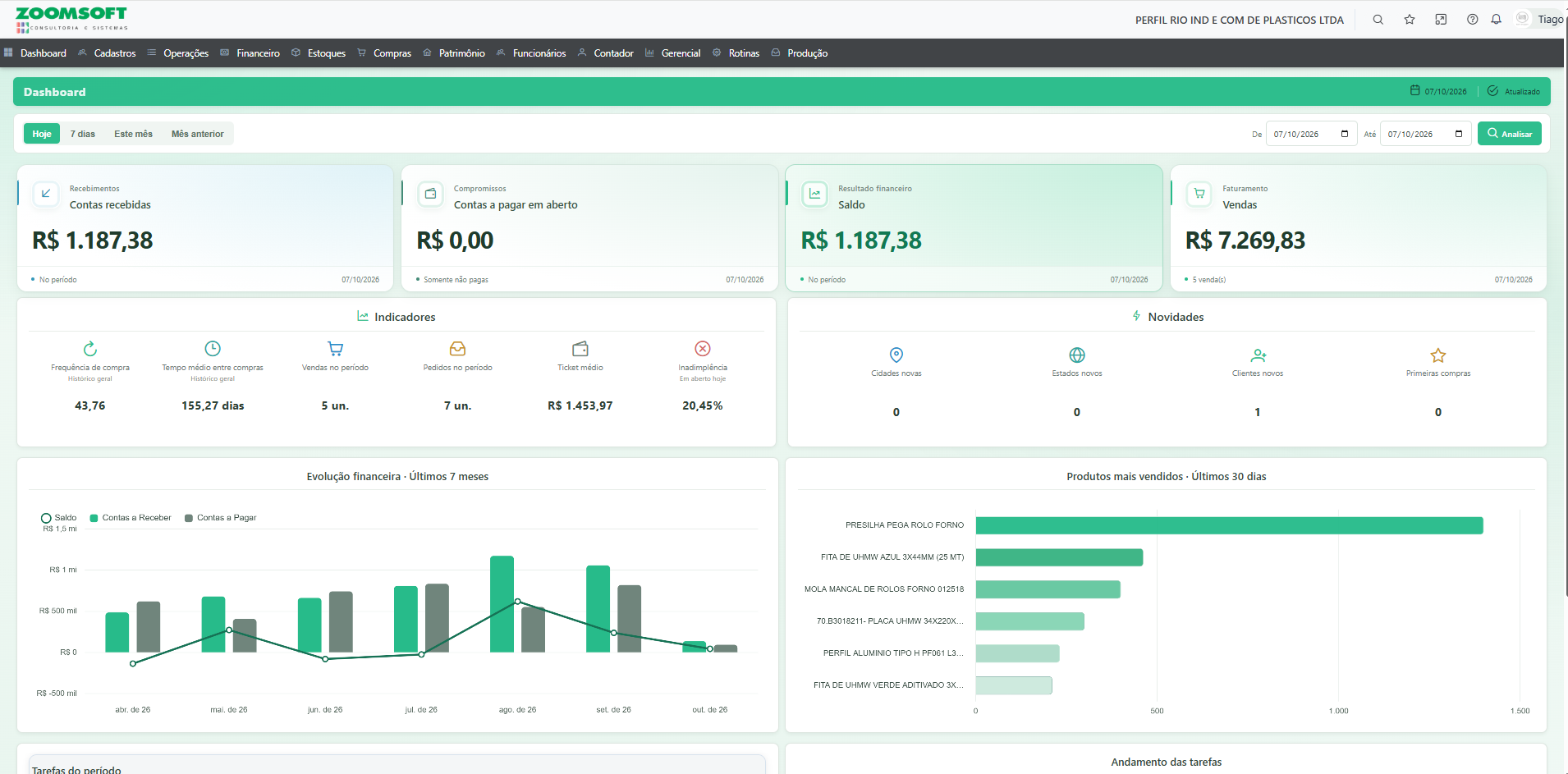
Task: Select the Este mês period filter
Action: (x=133, y=134)
